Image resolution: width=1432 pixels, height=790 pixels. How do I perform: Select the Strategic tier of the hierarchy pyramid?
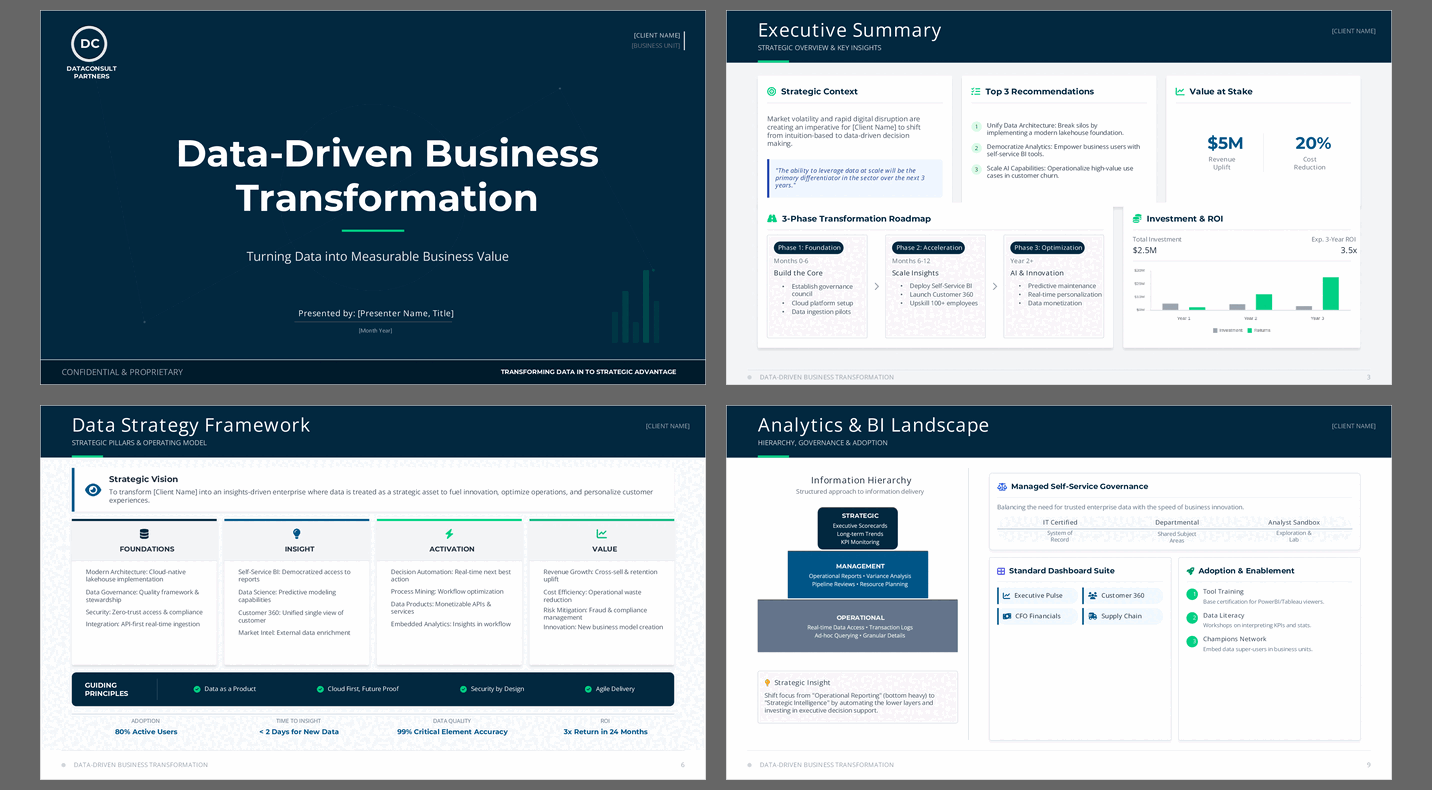tap(858, 528)
